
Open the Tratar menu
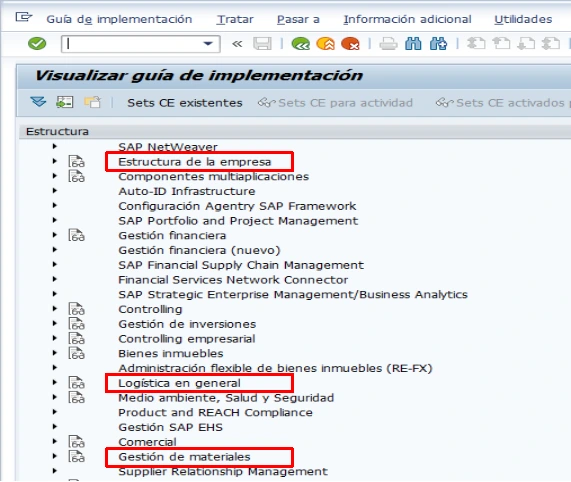235,19
